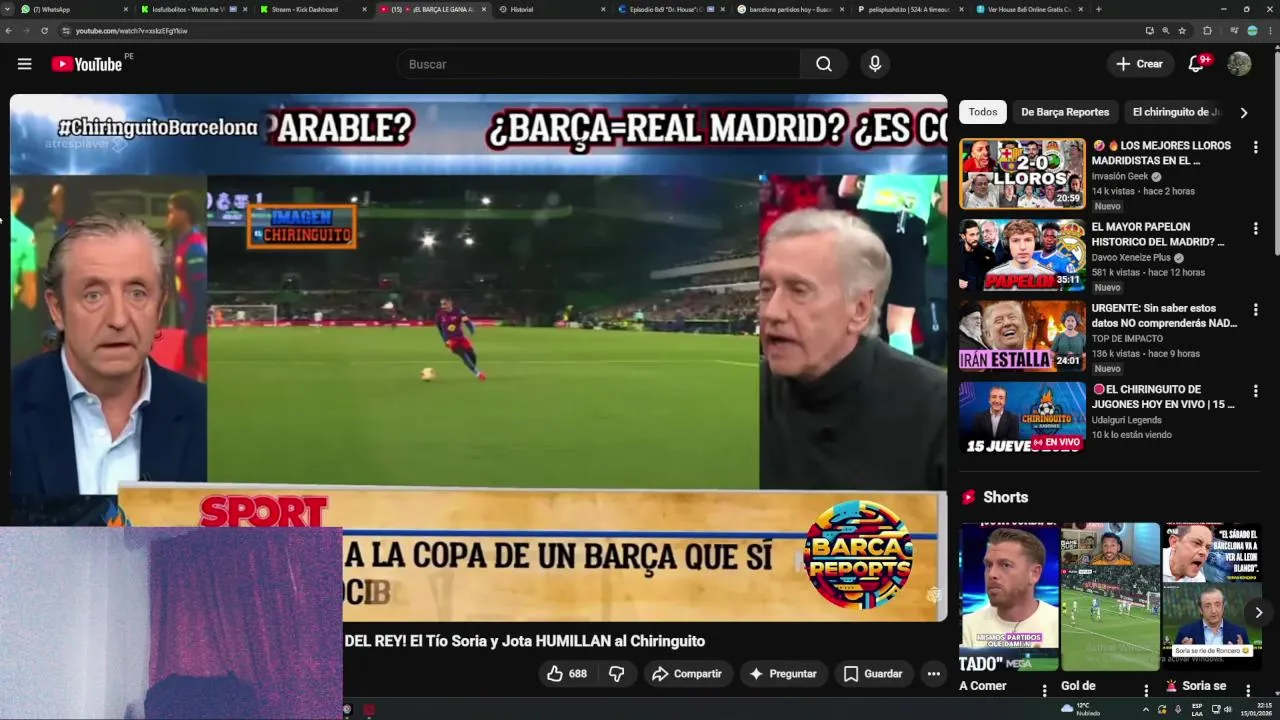Open options for URGENTE video
The image size is (1280, 720).
(x=1255, y=310)
